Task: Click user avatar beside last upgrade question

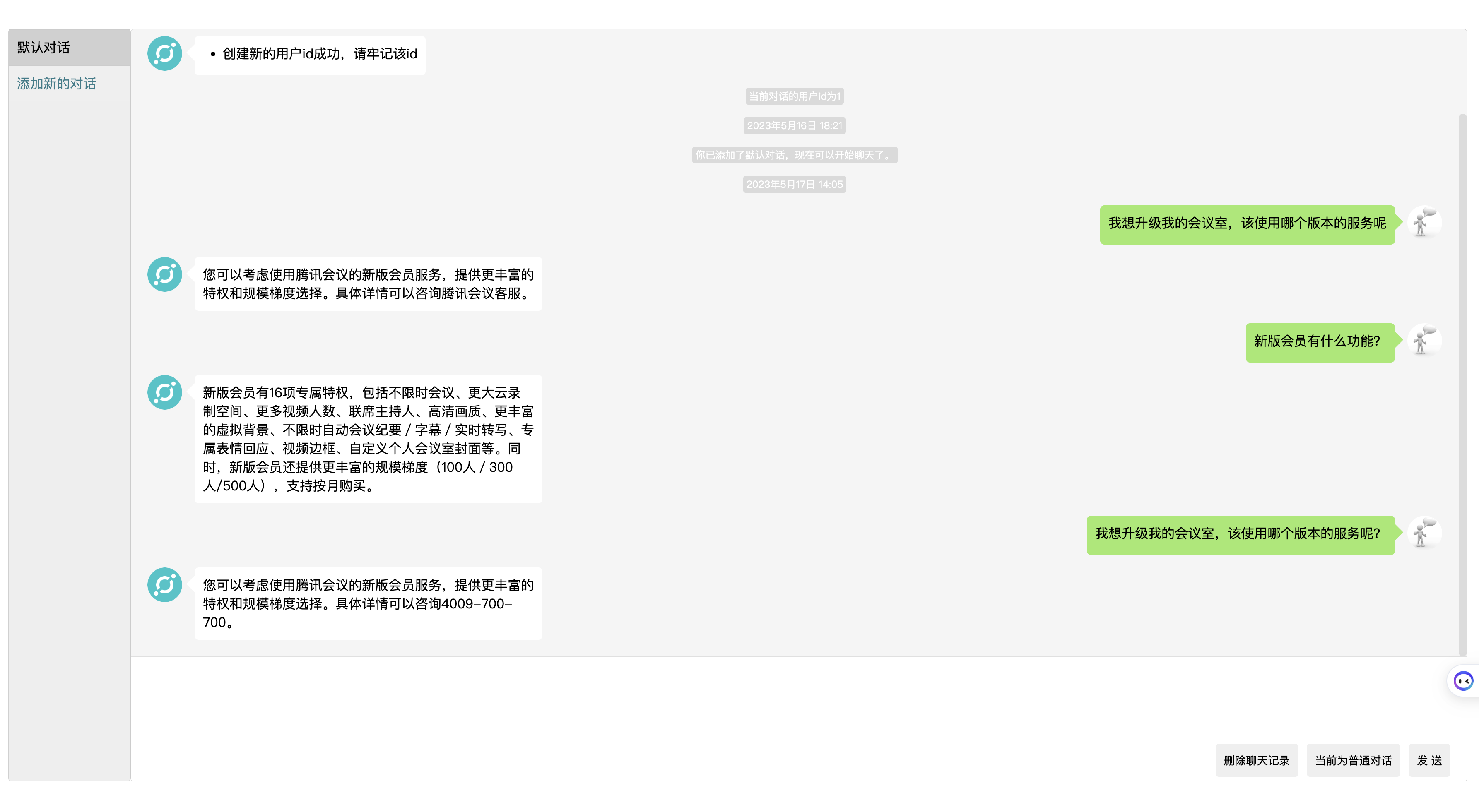Action: click(x=1424, y=533)
